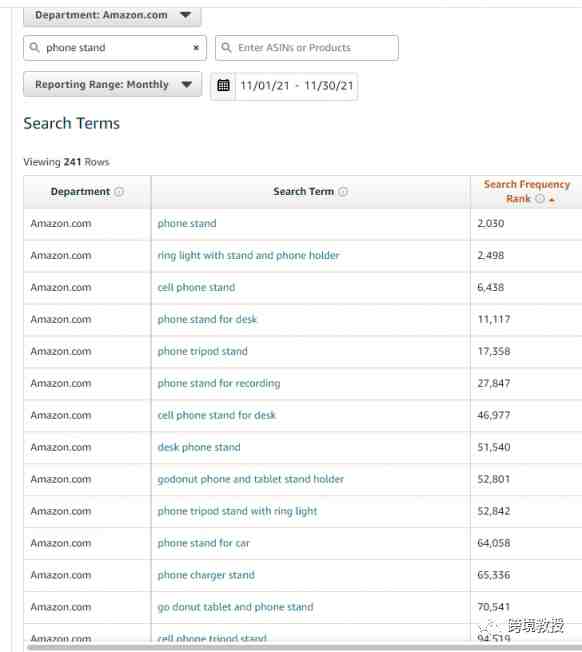The width and height of the screenshot is (582, 652).
Task: Click the magnifier icon in the ASINs or Products field
Action: pyautogui.click(x=226, y=47)
